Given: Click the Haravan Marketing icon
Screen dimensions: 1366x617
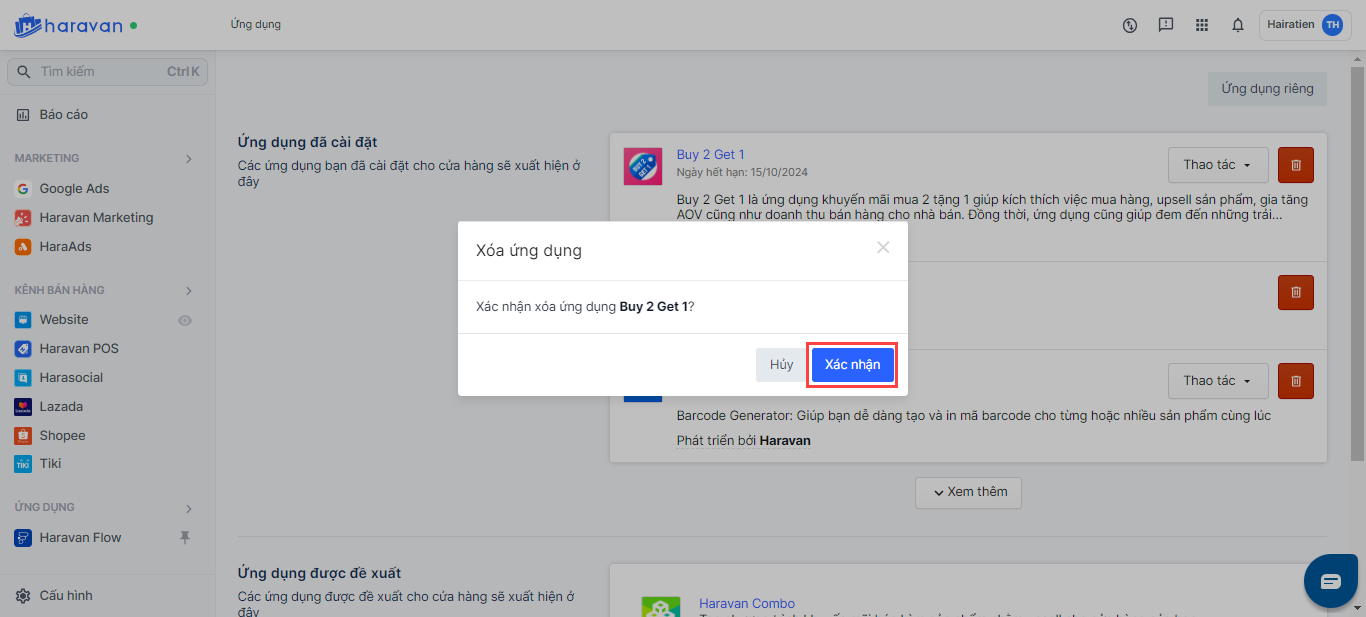Looking at the screenshot, I should [22, 218].
